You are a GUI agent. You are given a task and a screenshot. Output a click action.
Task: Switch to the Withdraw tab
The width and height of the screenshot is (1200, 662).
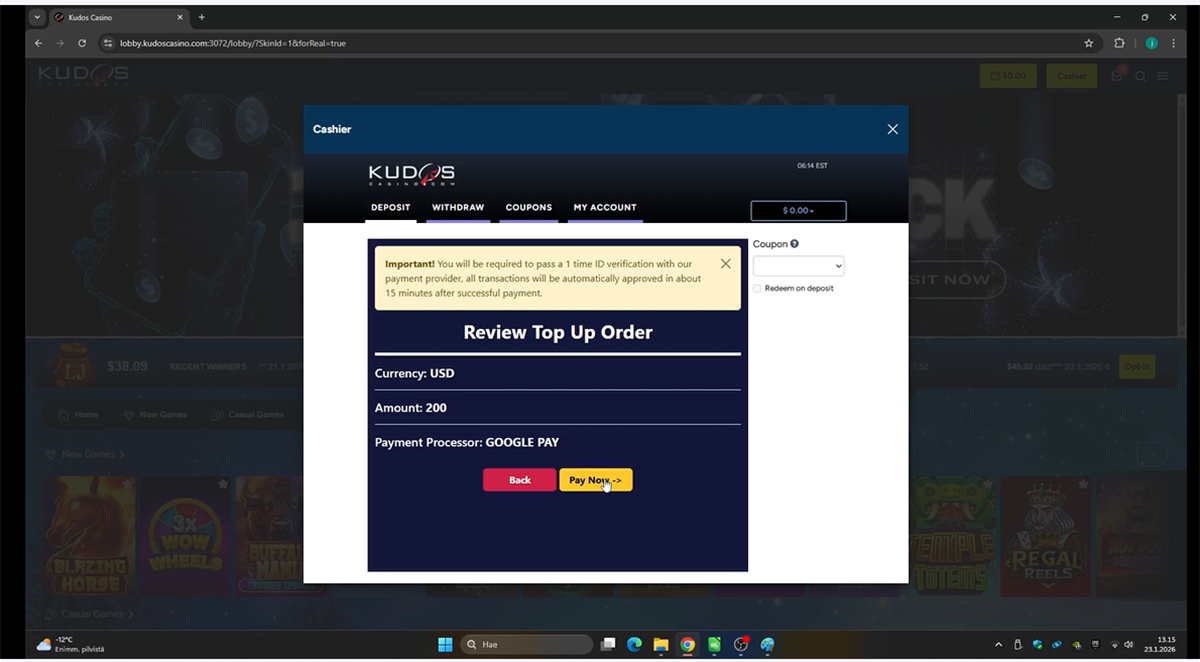pyautogui.click(x=458, y=208)
